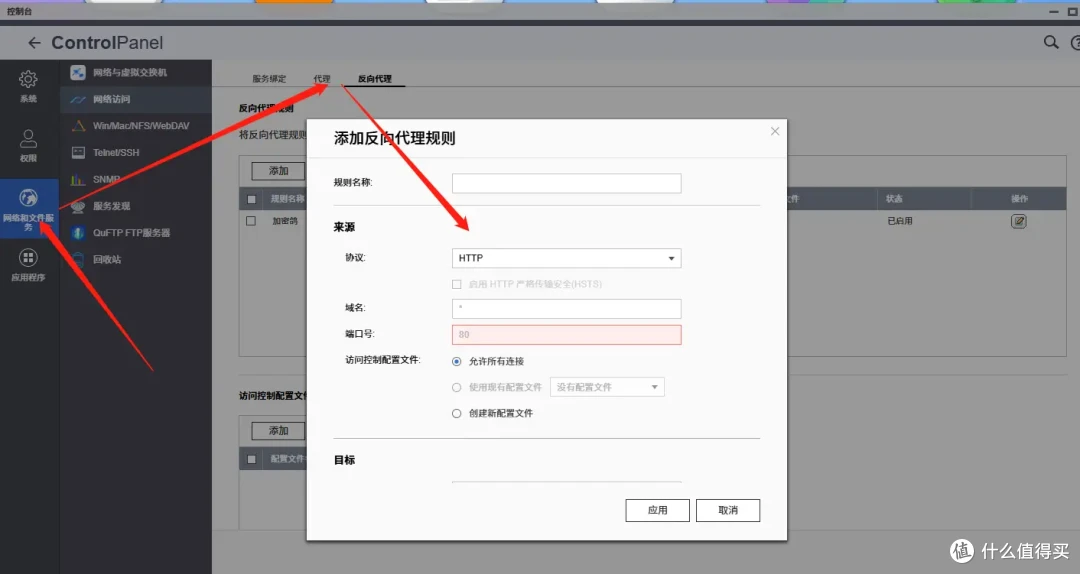Edit the 加密鸽 rule with pencil icon
1080x574 pixels.
click(1019, 221)
